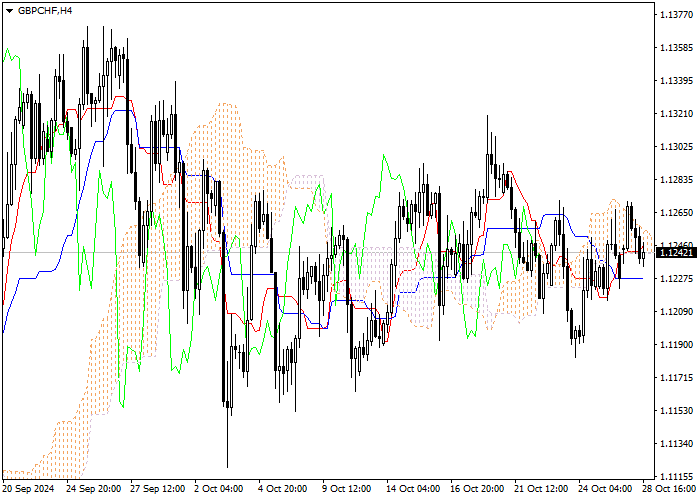Click price level 1.11155 on scale

coord(676,476)
